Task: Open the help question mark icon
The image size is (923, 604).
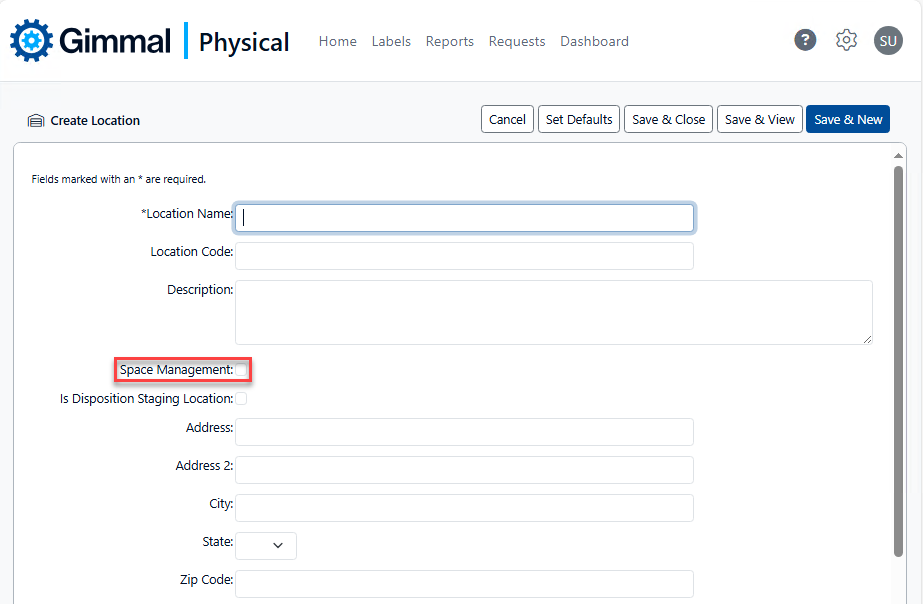Action: click(x=805, y=40)
